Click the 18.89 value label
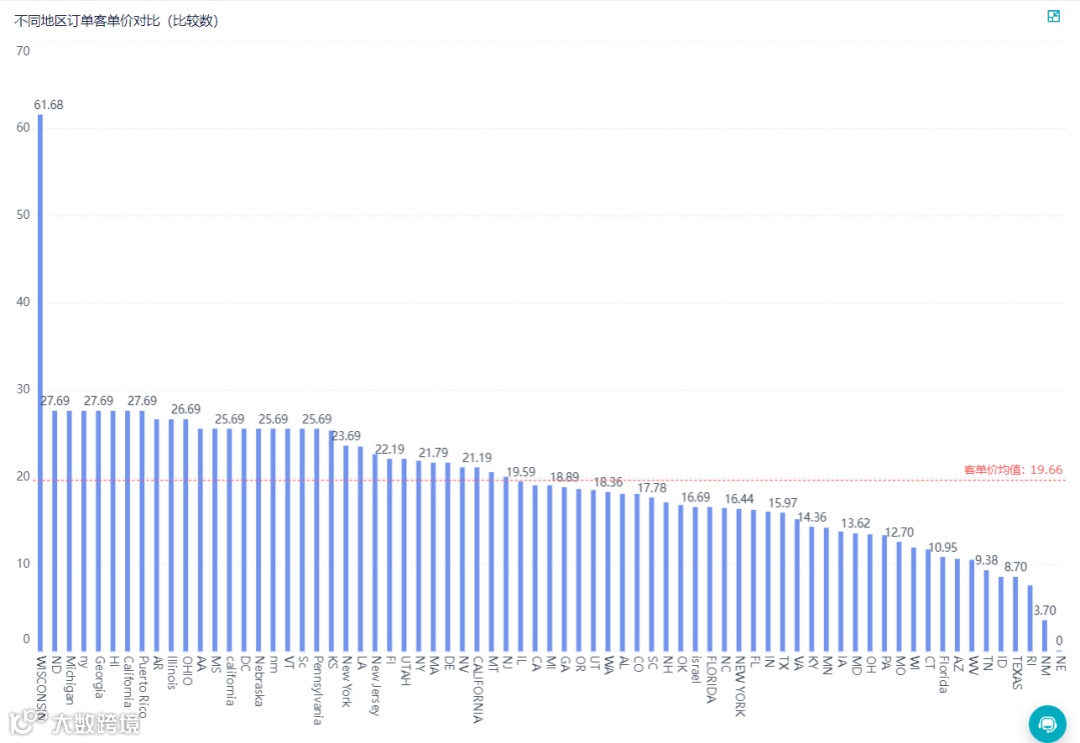Image resolution: width=1080 pixels, height=743 pixels. [x=564, y=477]
